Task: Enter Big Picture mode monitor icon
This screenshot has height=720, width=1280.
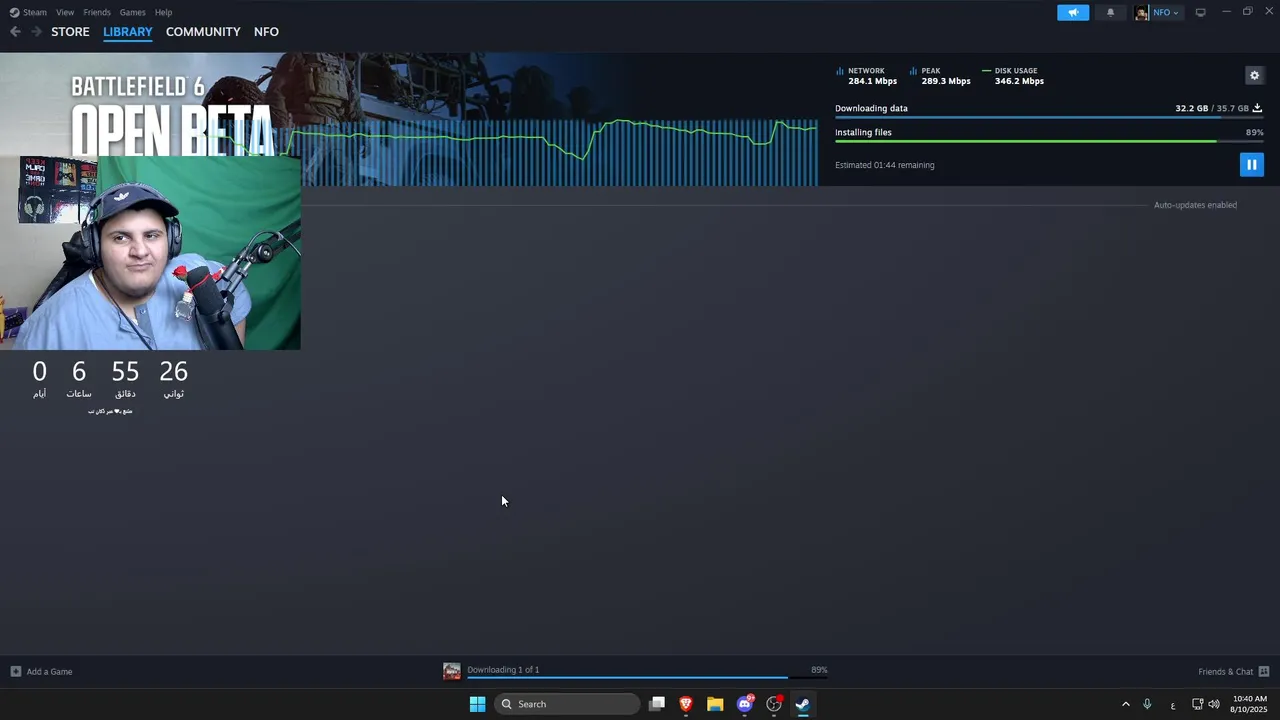Action: (1200, 12)
